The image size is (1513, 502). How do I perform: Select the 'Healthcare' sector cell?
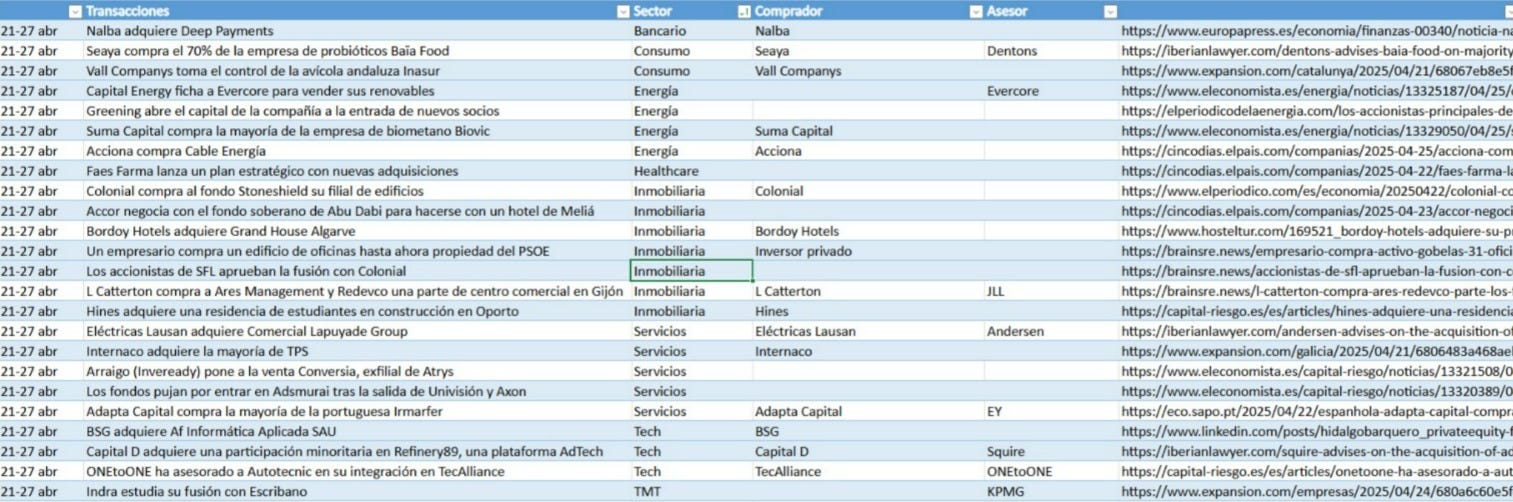point(691,171)
